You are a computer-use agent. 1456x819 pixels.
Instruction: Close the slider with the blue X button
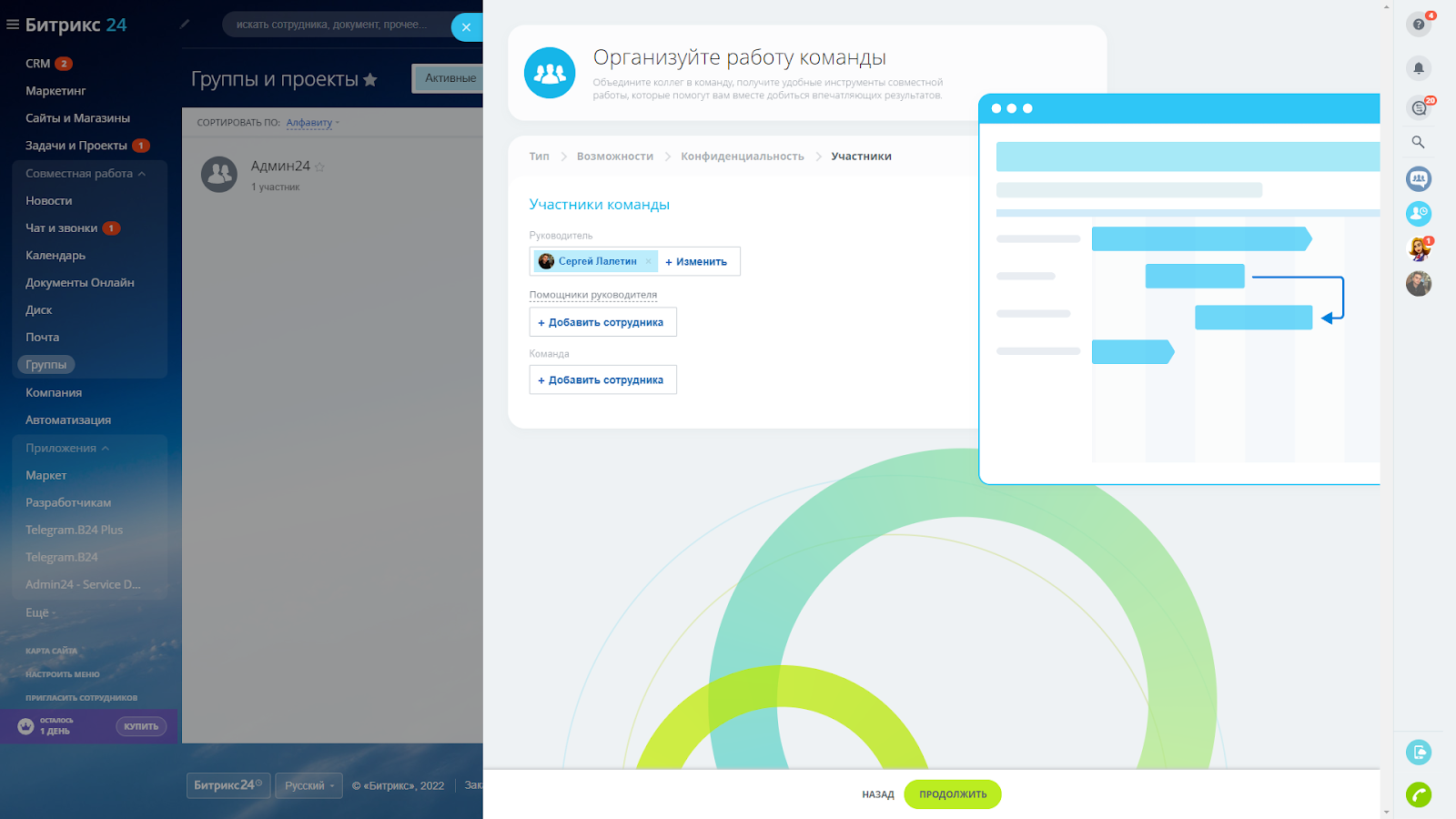point(467,26)
